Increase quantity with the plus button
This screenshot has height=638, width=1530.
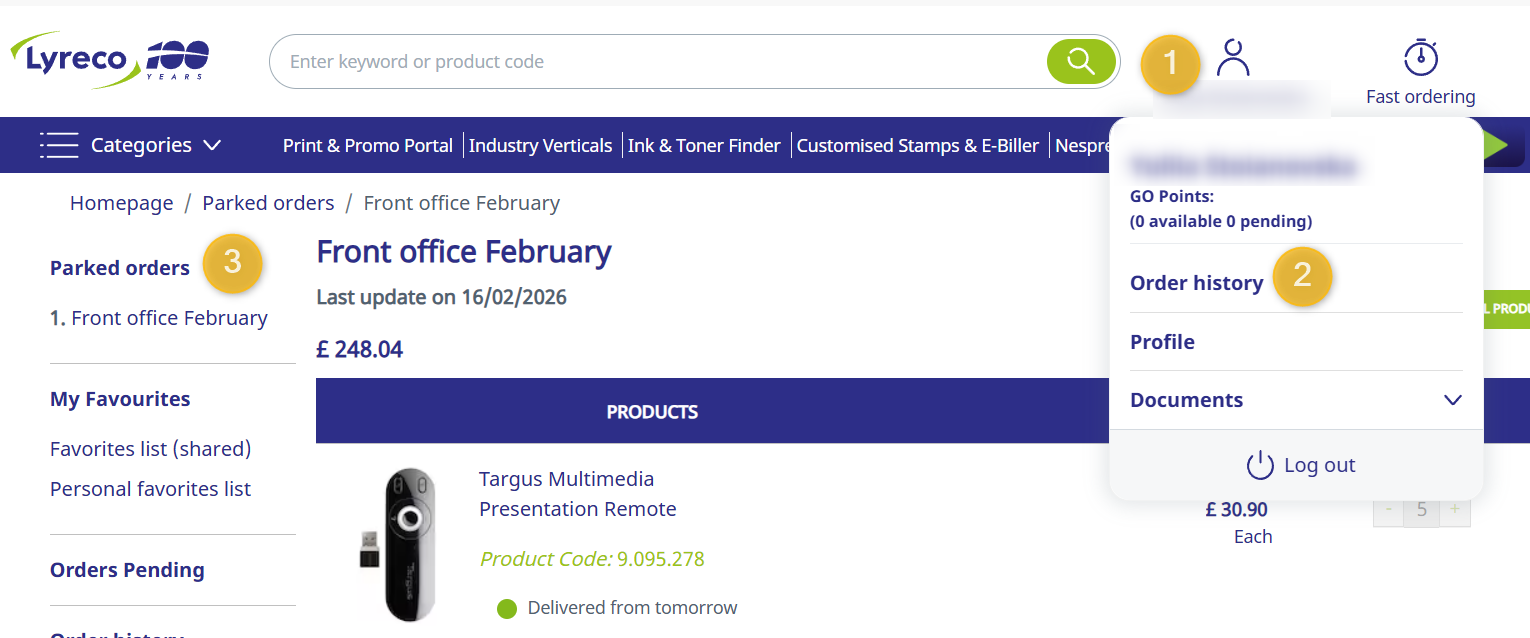(x=1454, y=510)
